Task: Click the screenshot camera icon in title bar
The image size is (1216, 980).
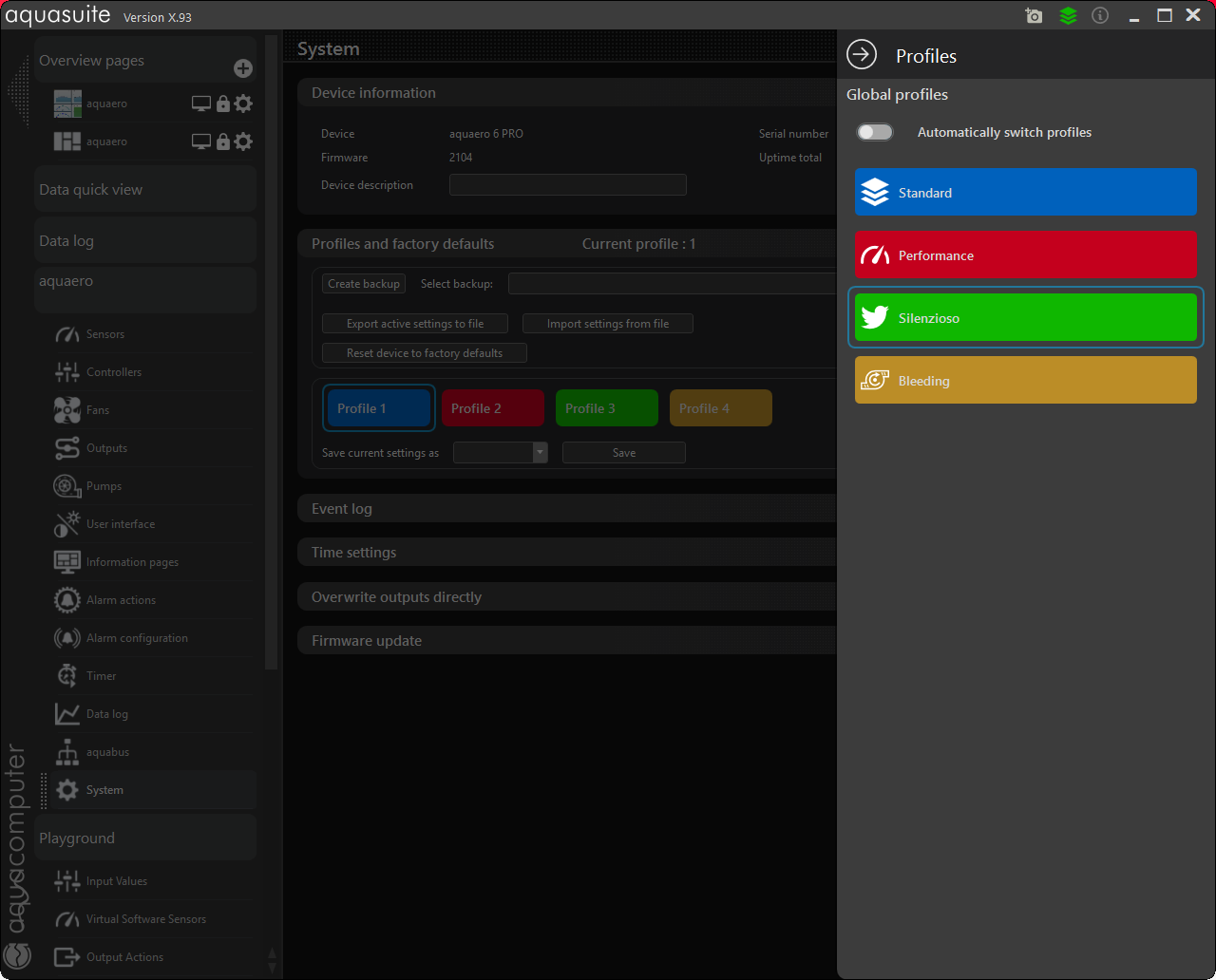Action: tap(1035, 15)
